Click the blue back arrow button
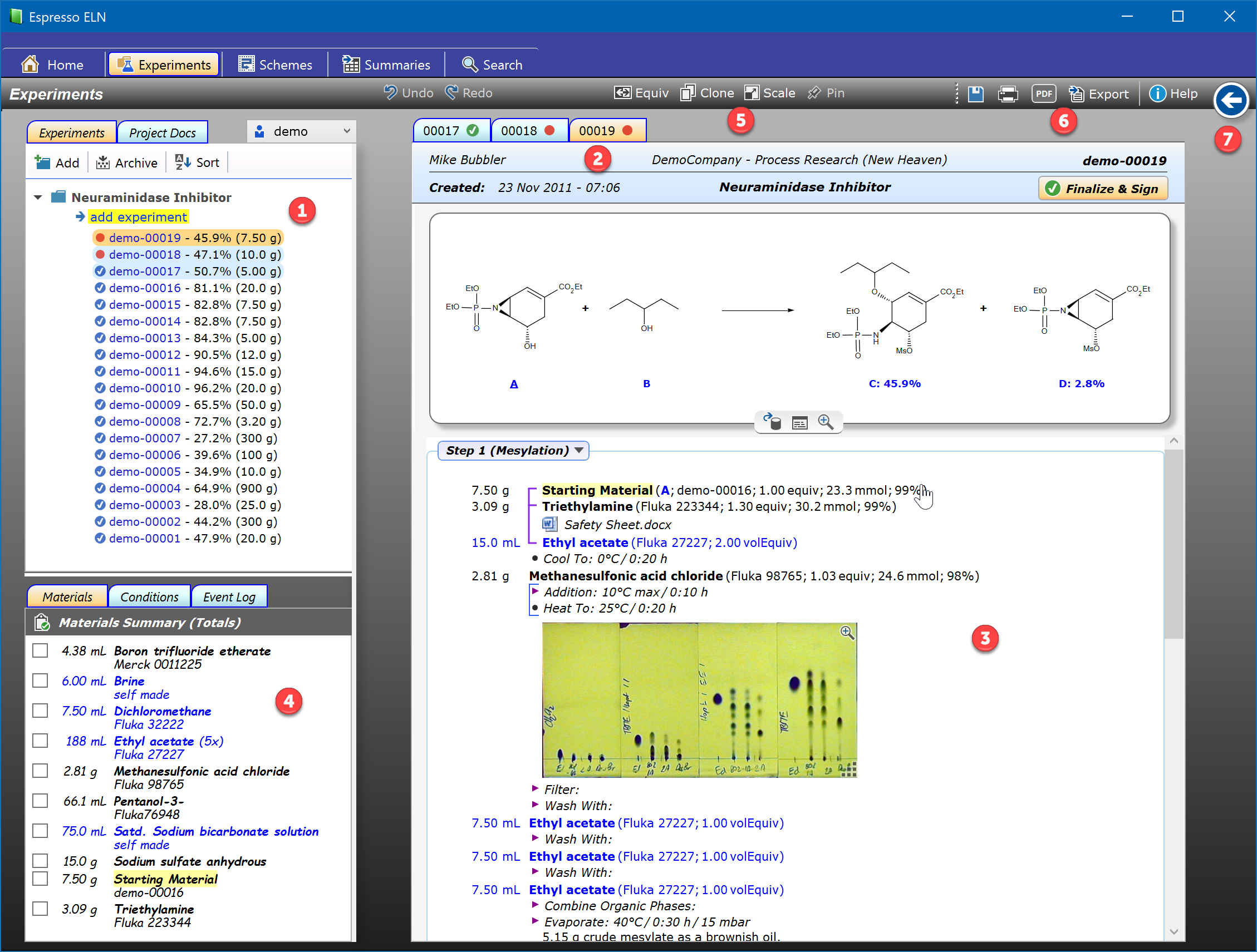The image size is (1257, 952). pyautogui.click(x=1230, y=101)
